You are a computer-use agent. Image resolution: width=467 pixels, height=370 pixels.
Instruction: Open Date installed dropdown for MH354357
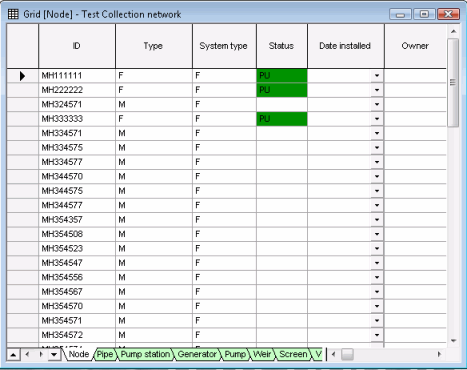tap(377, 220)
